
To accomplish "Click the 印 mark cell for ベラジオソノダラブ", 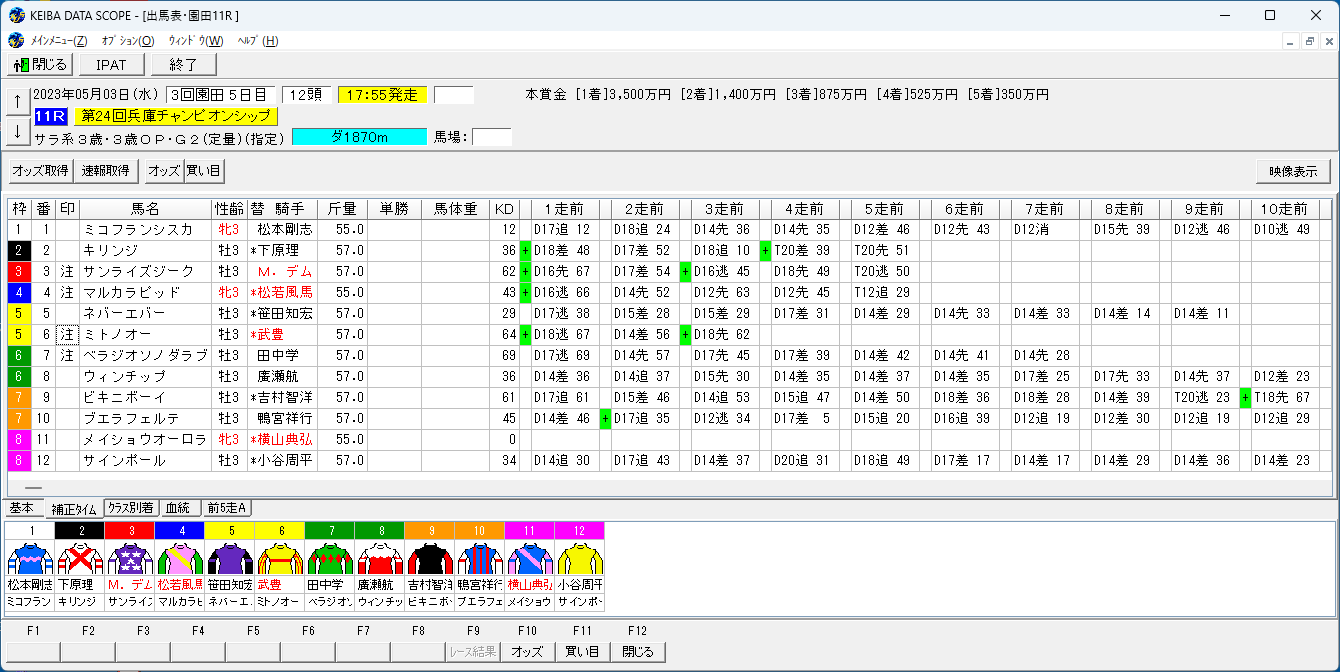I will [x=67, y=355].
